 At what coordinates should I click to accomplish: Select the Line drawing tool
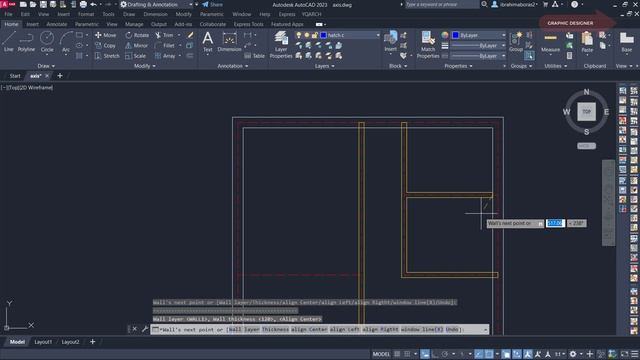[x=9, y=42]
